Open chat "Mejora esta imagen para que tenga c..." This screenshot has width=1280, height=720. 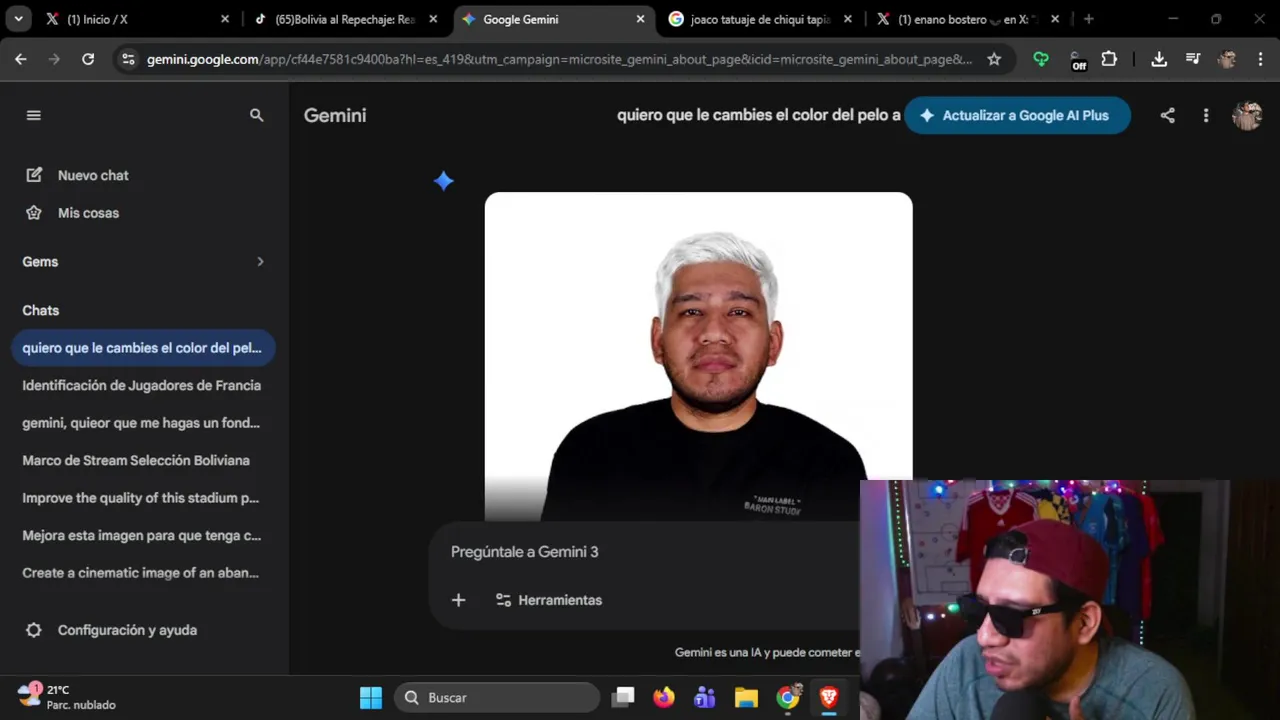[x=141, y=535]
